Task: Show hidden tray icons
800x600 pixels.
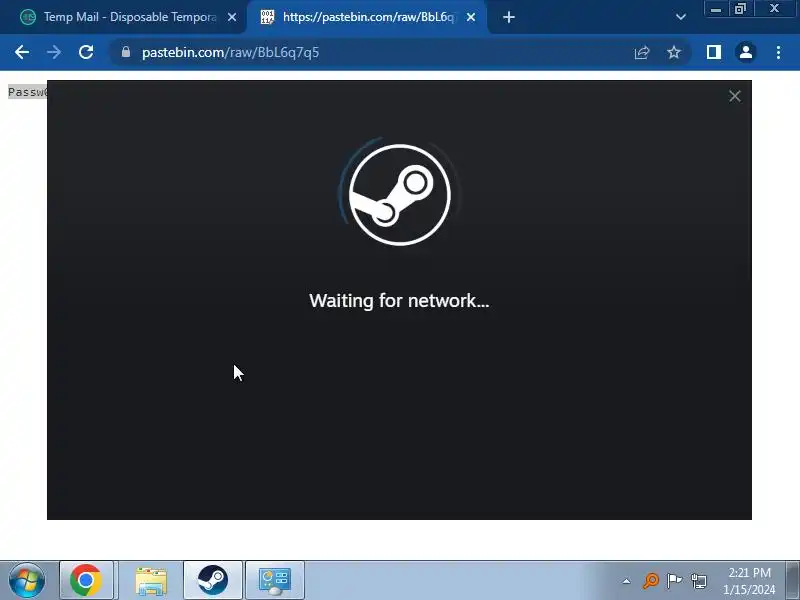Action: pos(627,581)
